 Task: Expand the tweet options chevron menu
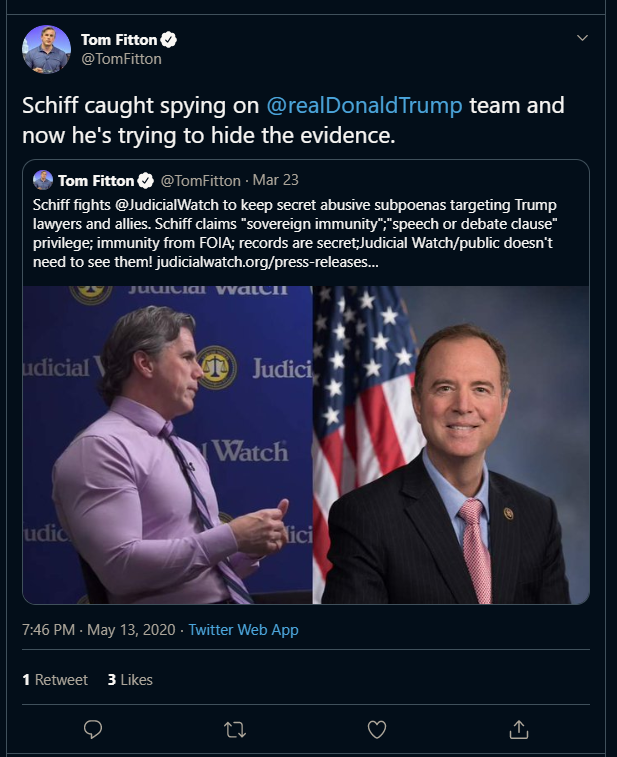[x=583, y=38]
